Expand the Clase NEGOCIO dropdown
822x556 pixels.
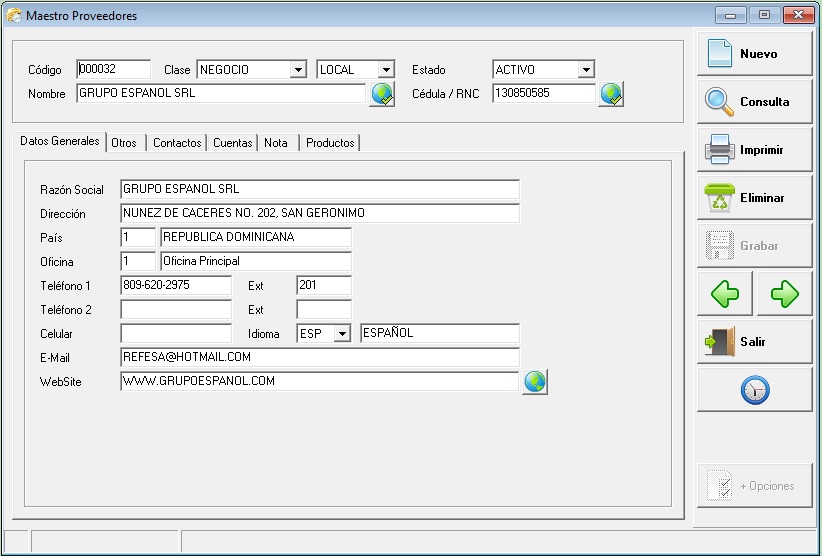(297, 70)
